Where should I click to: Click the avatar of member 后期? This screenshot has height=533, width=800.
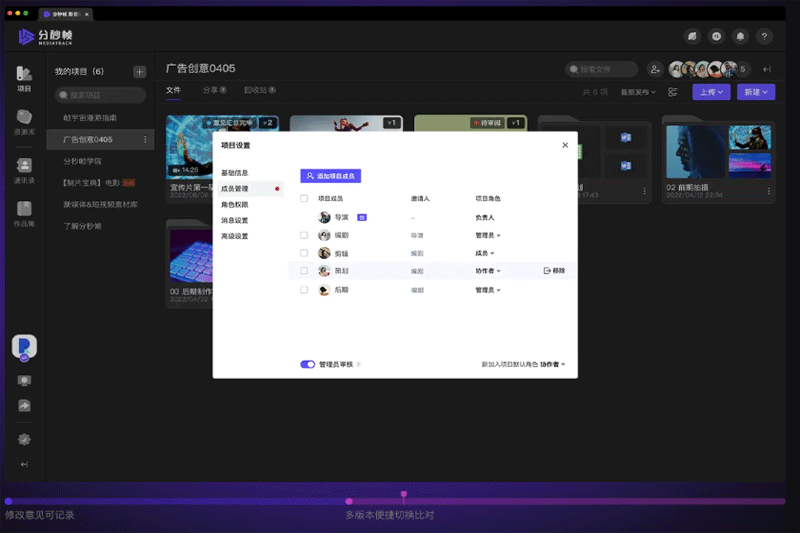[324, 290]
